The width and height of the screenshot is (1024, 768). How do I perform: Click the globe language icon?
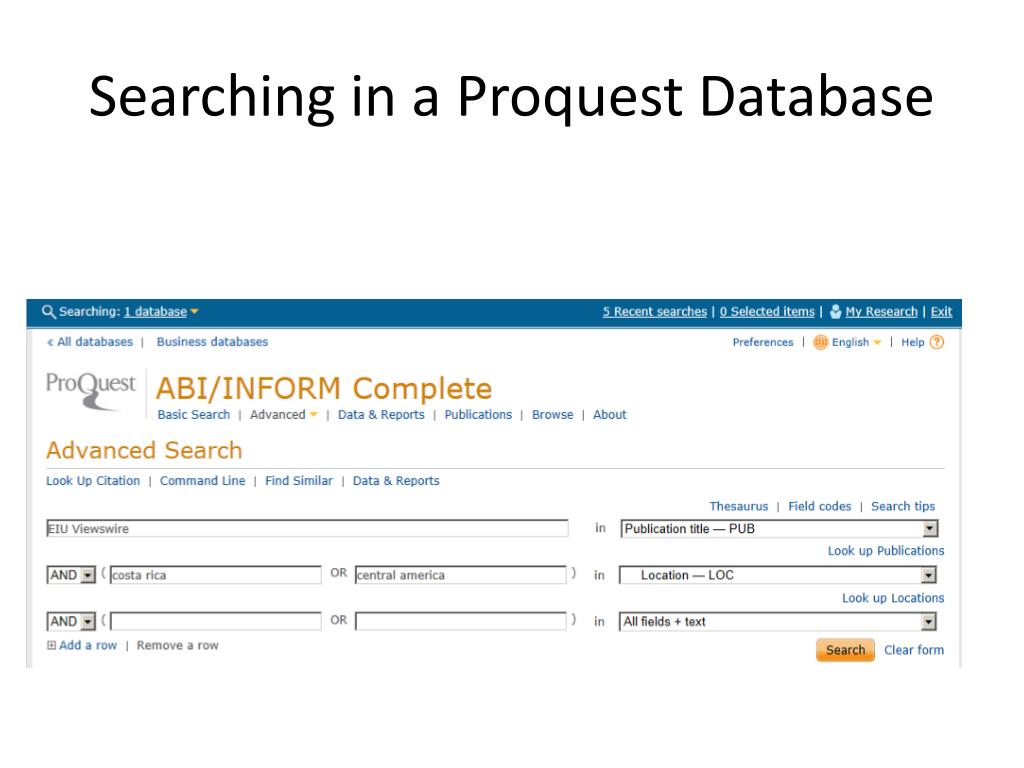[821, 342]
